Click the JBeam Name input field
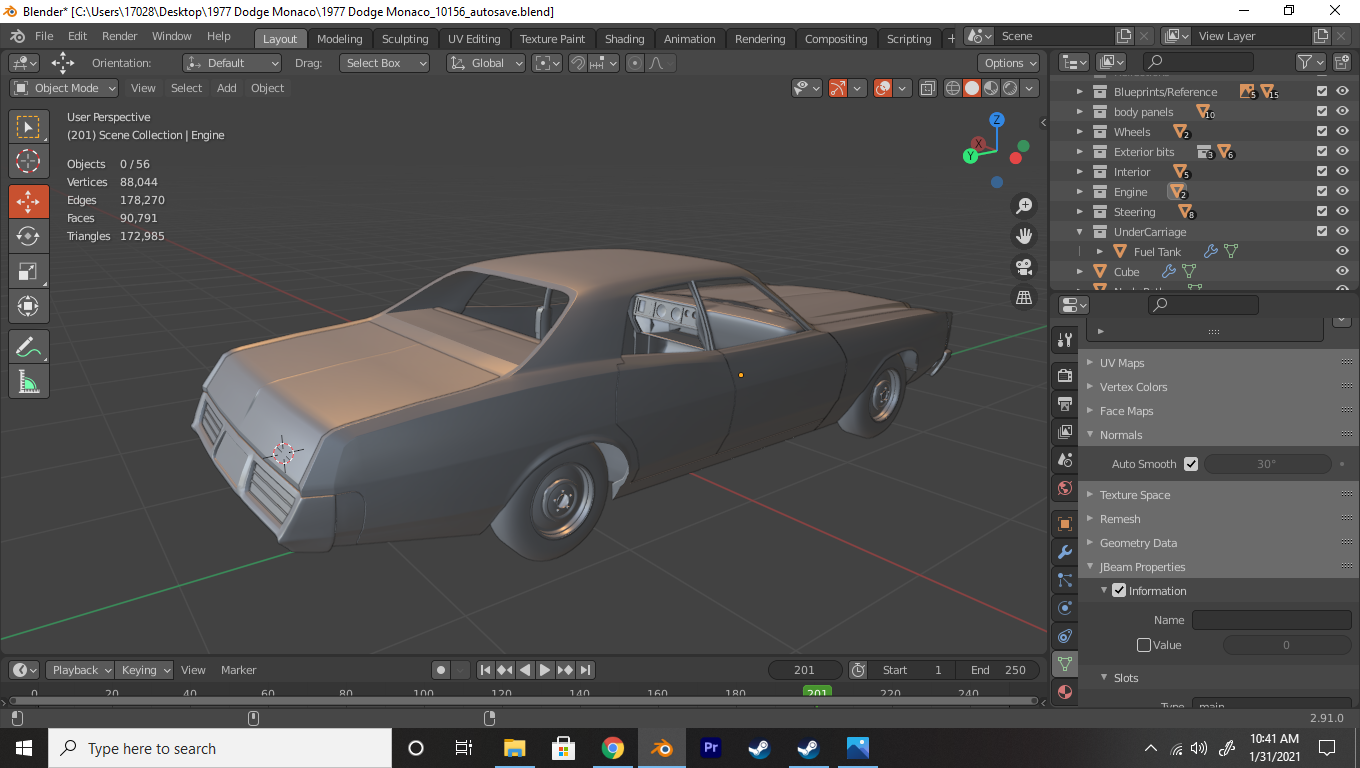The width and height of the screenshot is (1360, 768). [x=1271, y=620]
